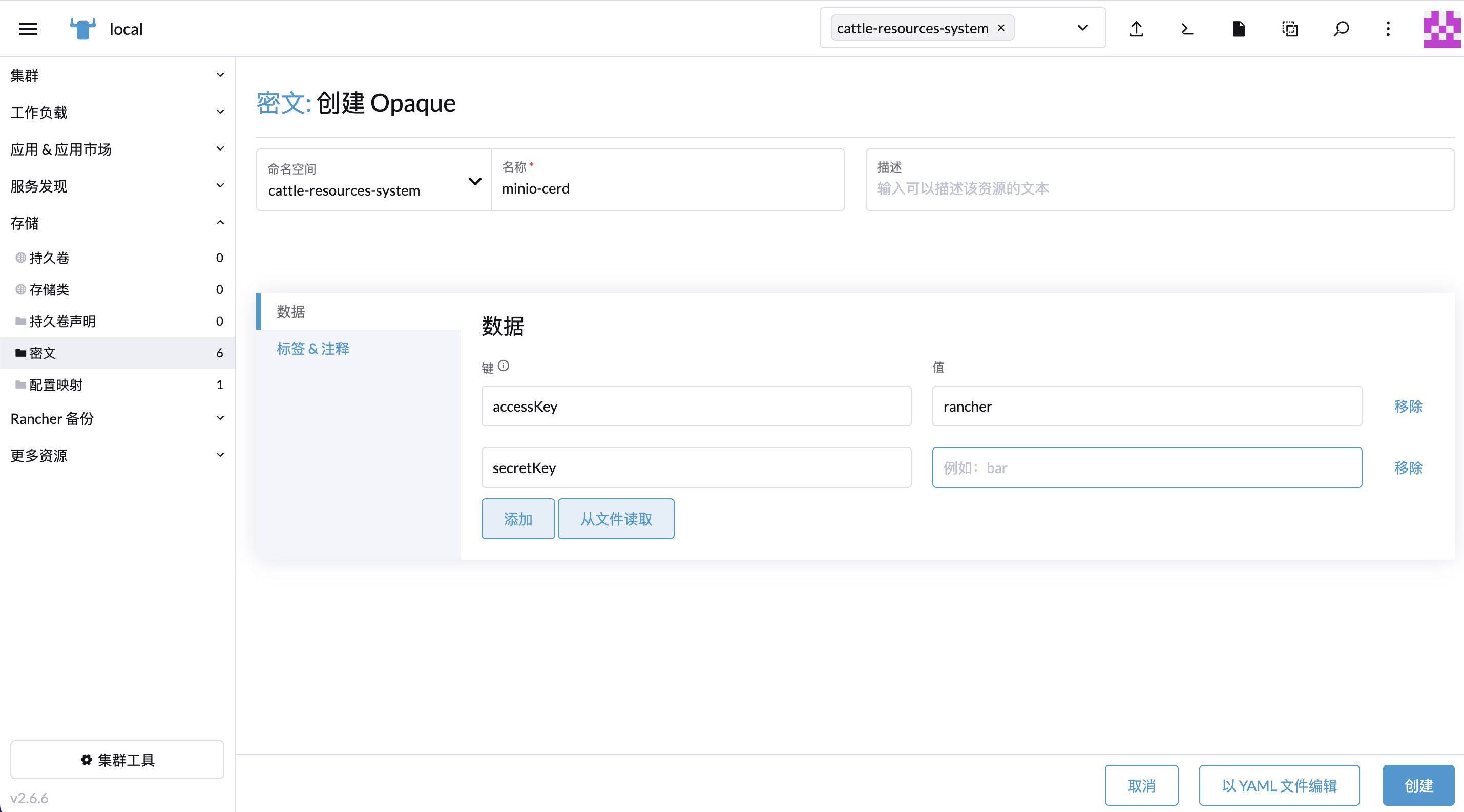Click the info icon next to 键
Image resolution: width=1464 pixels, height=812 pixels.
503,366
